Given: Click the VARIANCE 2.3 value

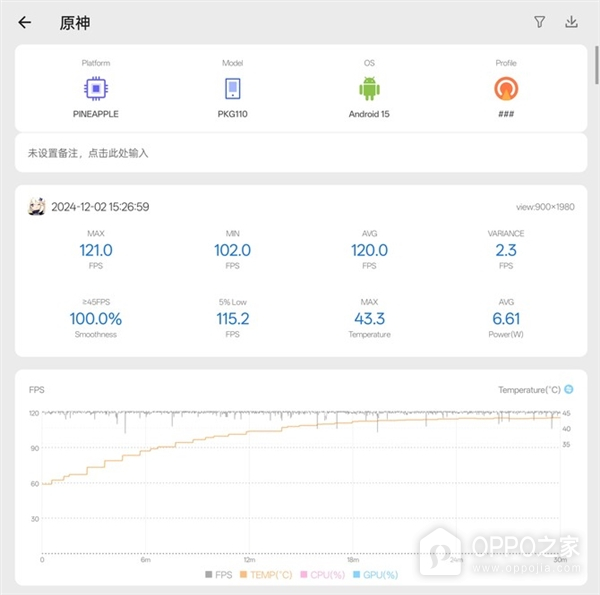Looking at the screenshot, I should click(x=506, y=250).
